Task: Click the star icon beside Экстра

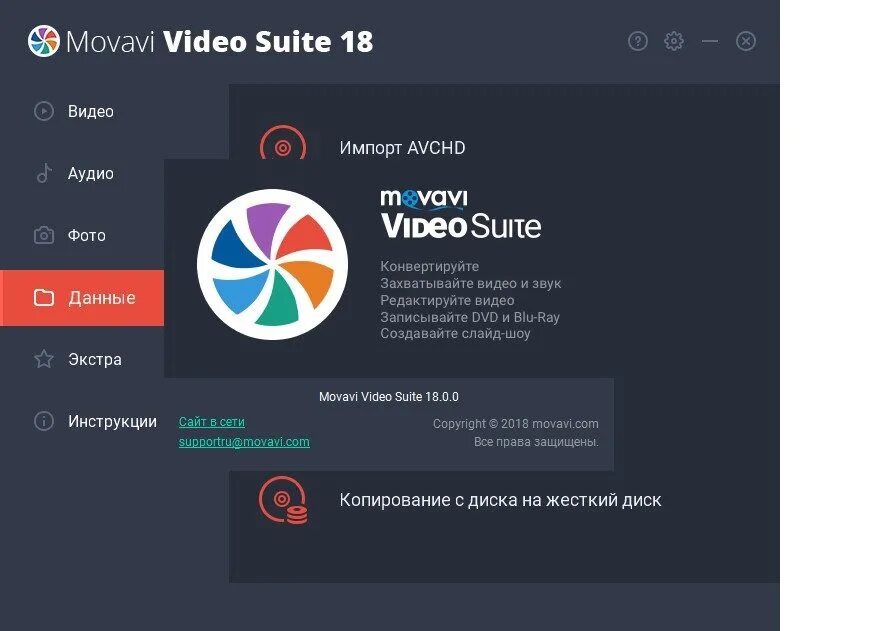Action: (44, 359)
